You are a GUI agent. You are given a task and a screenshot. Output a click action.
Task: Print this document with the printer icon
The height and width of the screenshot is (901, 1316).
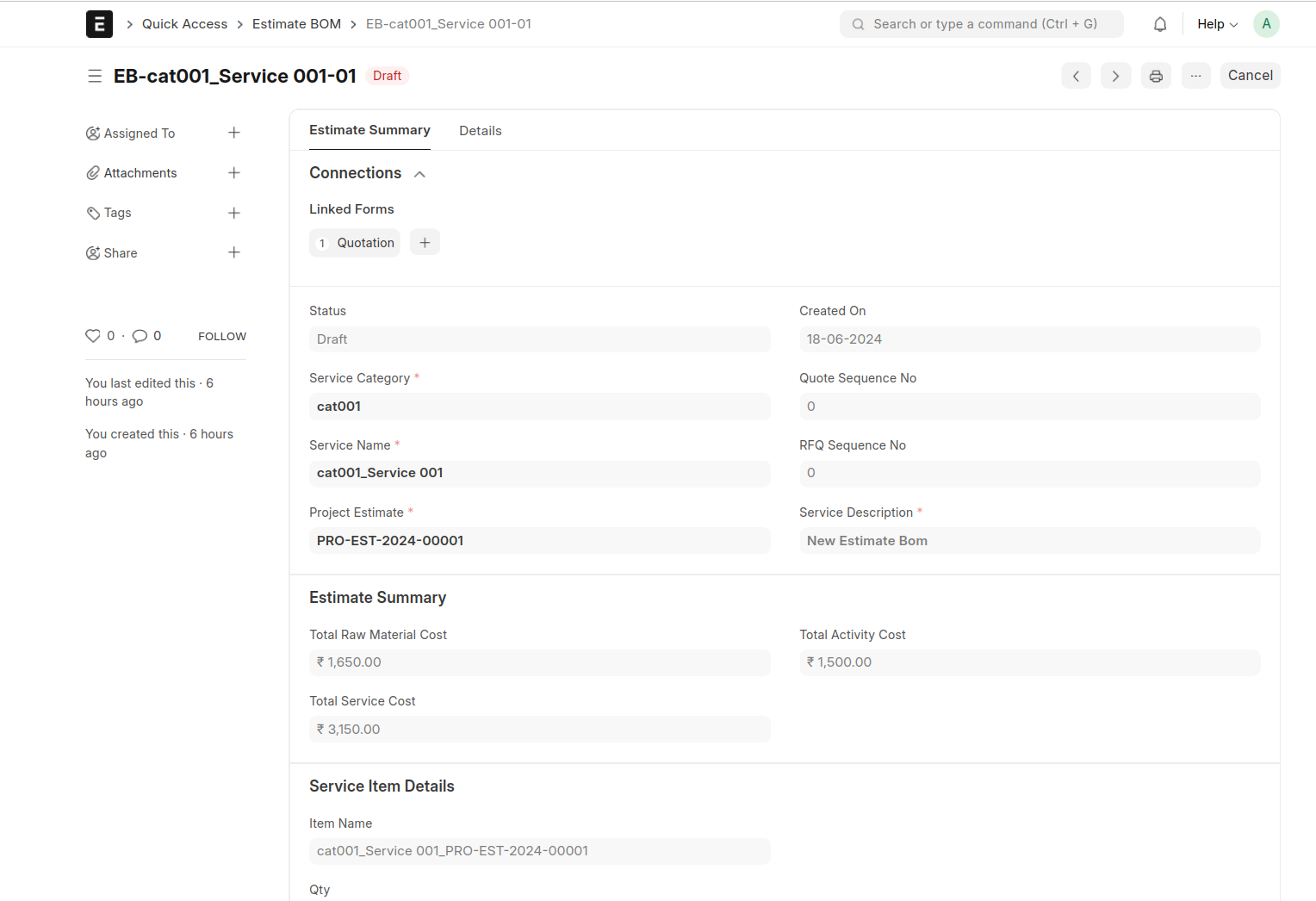tap(1156, 76)
